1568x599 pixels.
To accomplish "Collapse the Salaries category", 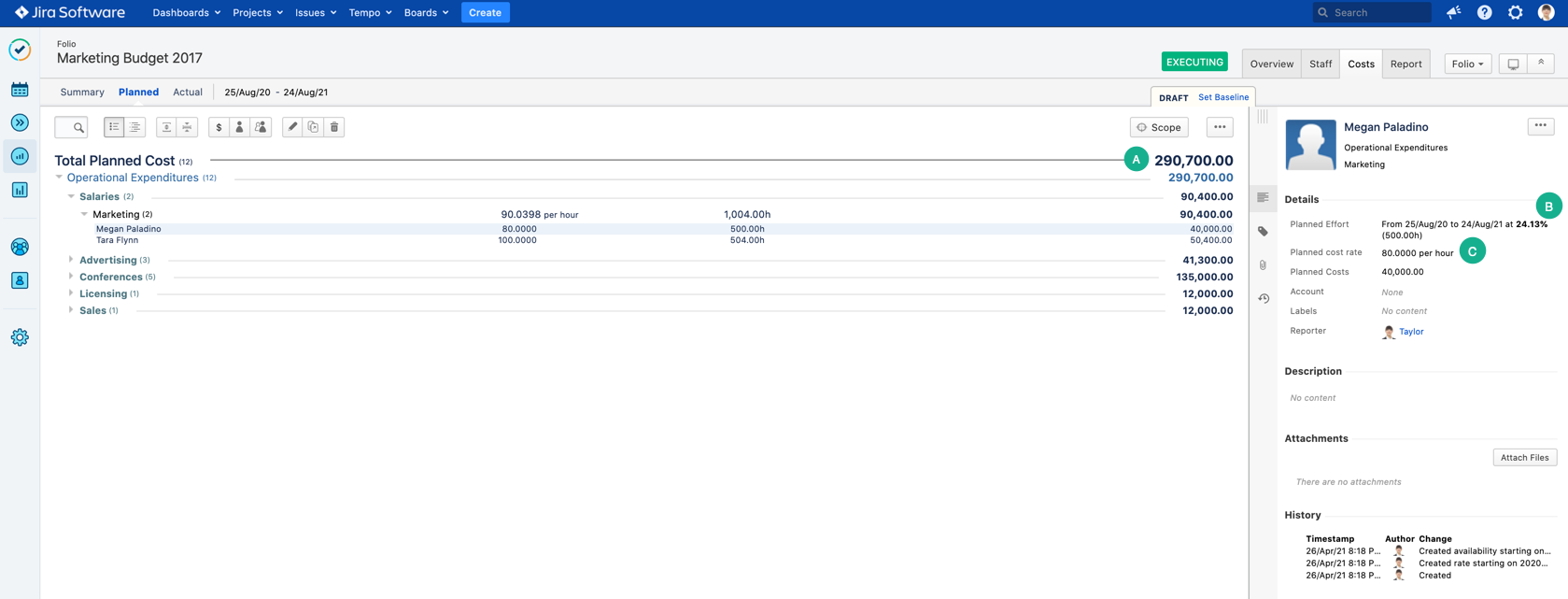I will [x=71, y=196].
